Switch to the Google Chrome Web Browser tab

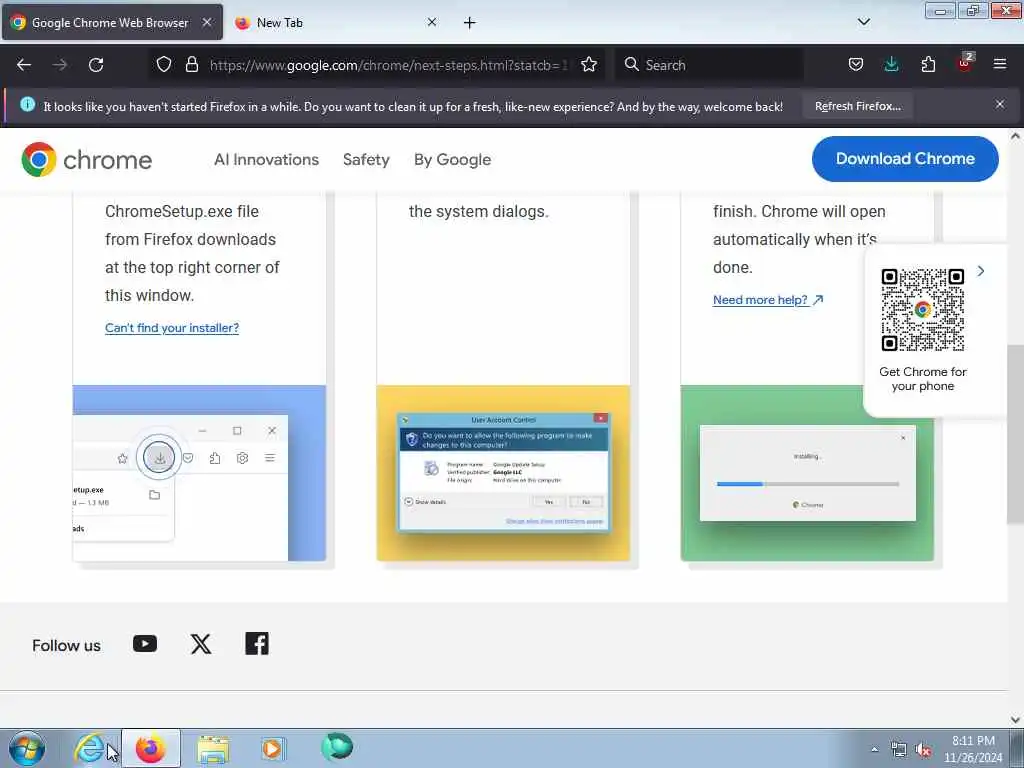click(x=112, y=22)
